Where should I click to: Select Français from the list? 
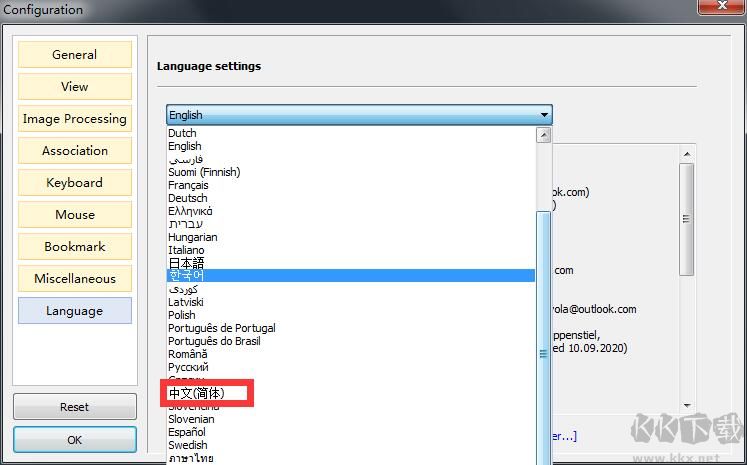(x=351, y=185)
